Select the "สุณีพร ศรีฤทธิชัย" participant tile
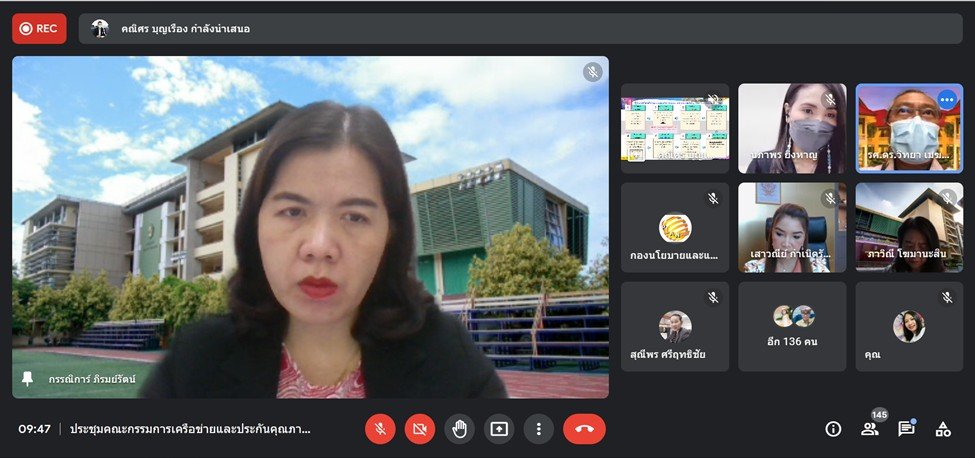This screenshot has height=458, width=975. pos(675,327)
